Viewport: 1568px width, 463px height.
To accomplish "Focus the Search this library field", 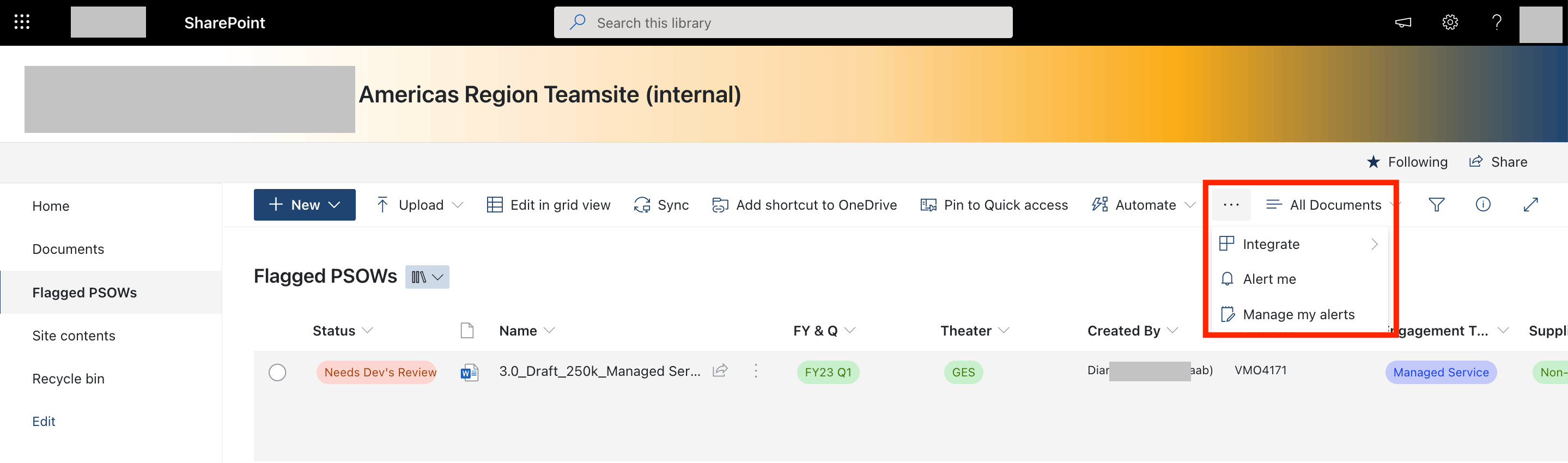I will pyautogui.click(x=782, y=22).
